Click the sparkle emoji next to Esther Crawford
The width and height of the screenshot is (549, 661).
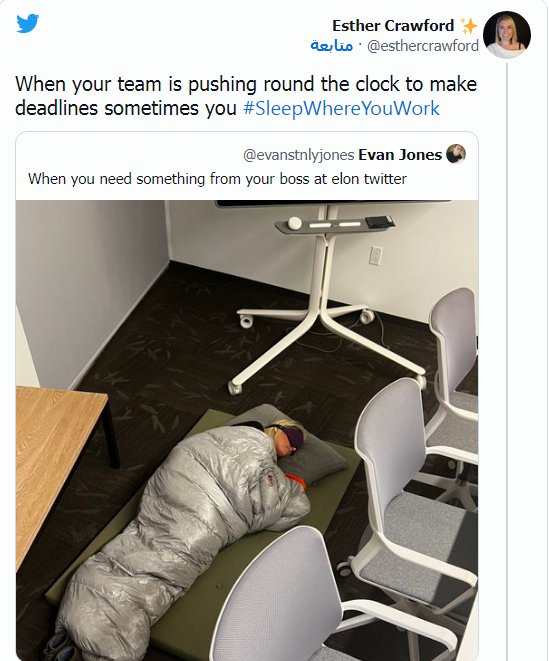click(468, 26)
